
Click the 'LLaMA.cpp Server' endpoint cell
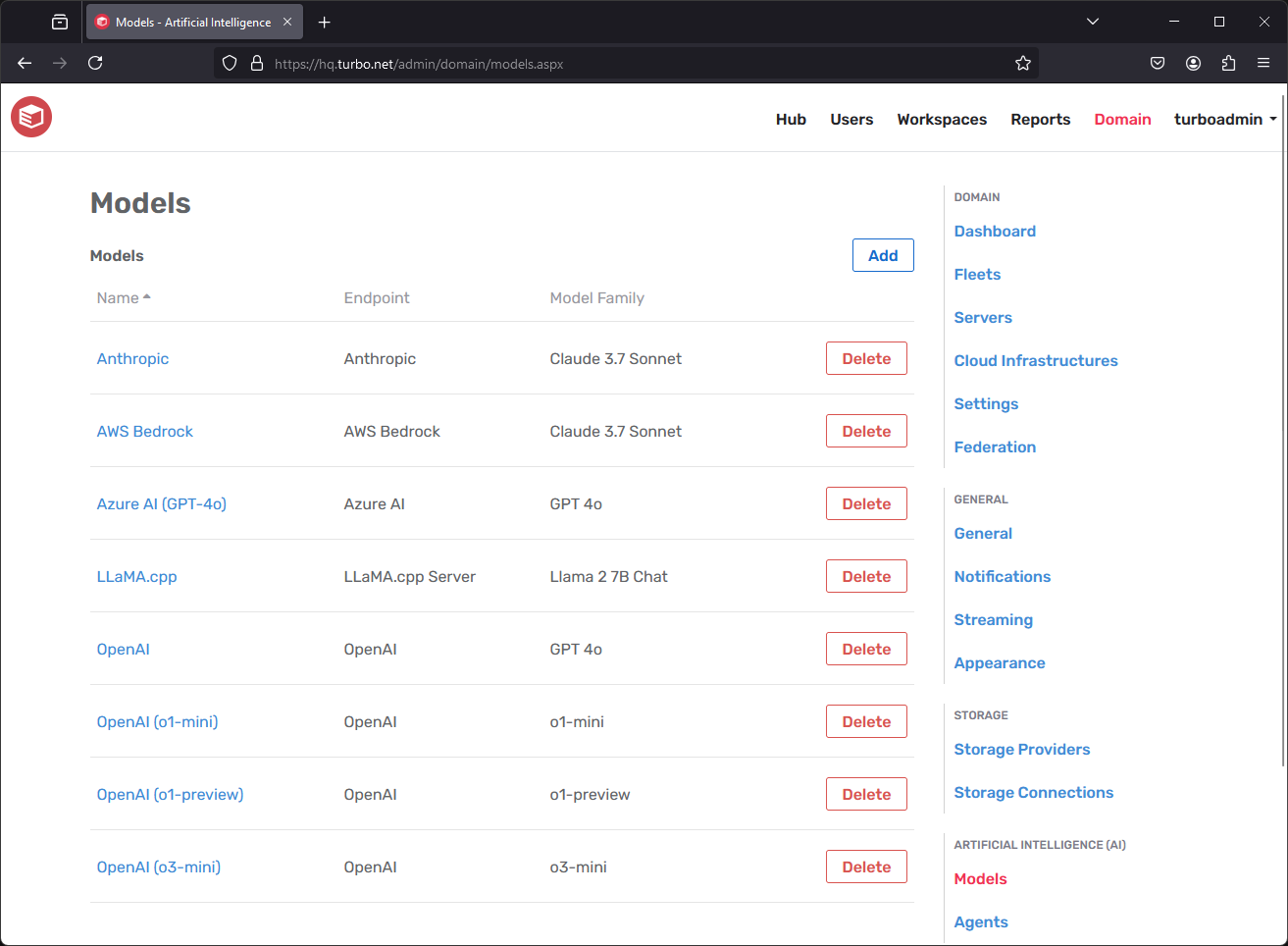(x=409, y=577)
